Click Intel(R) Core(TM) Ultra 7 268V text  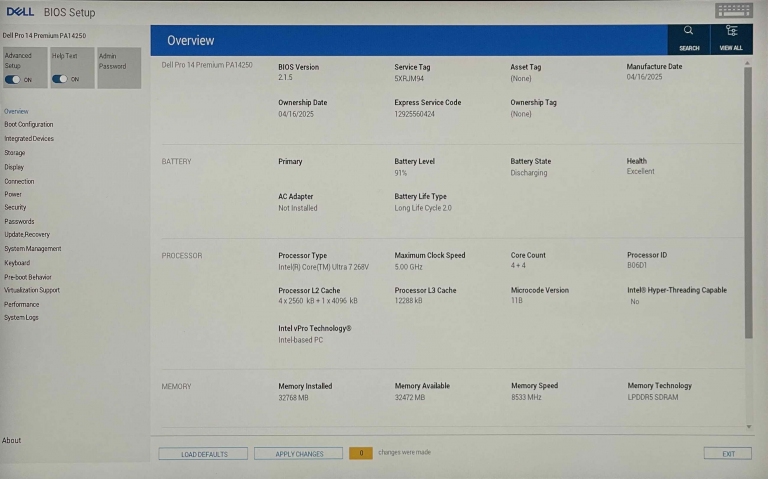point(324,267)
